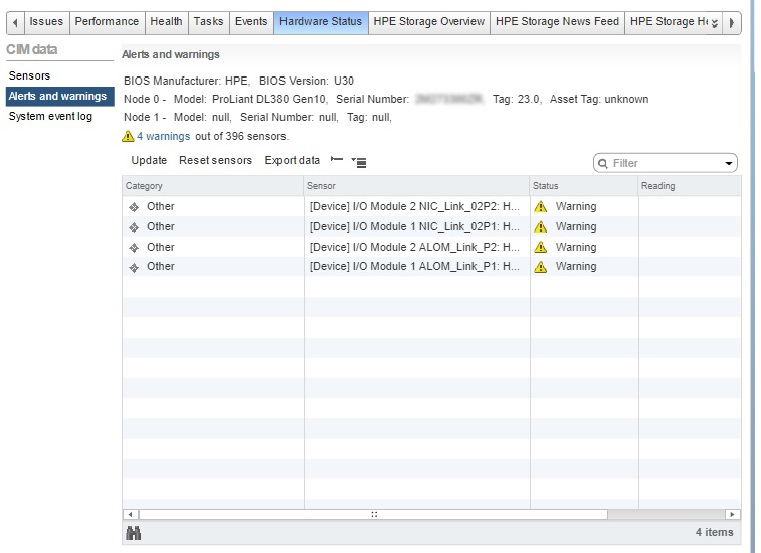Click the binoculars find icon
The image size is (761, 553).
point(133,533)
